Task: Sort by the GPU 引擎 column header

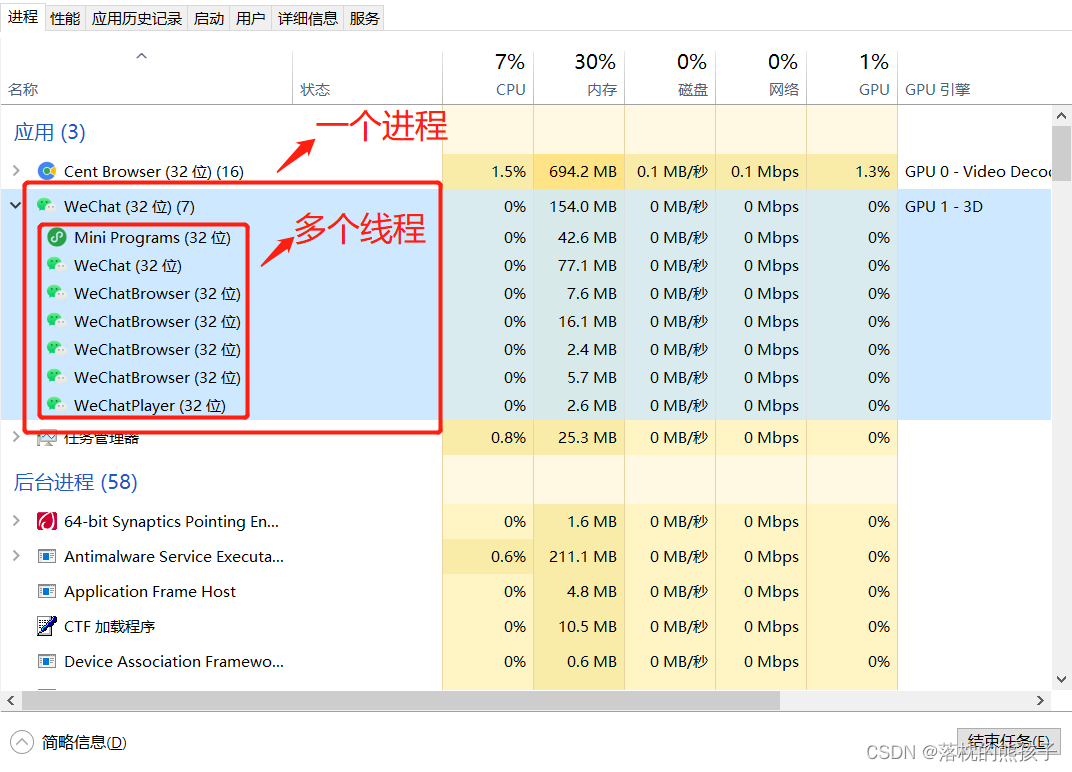Action: tap(974, 77)
